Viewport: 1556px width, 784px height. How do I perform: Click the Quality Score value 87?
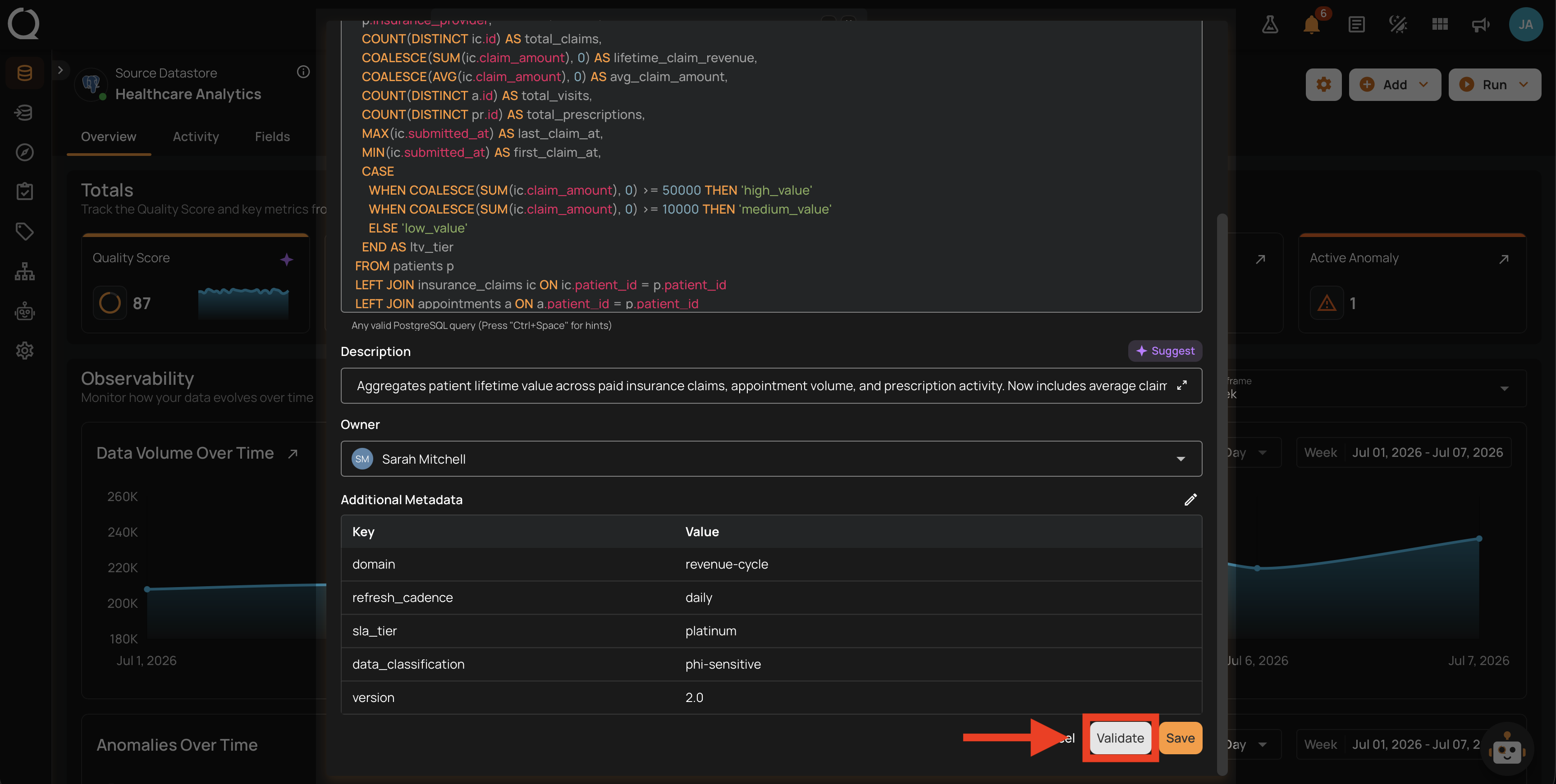click(142, 303)
